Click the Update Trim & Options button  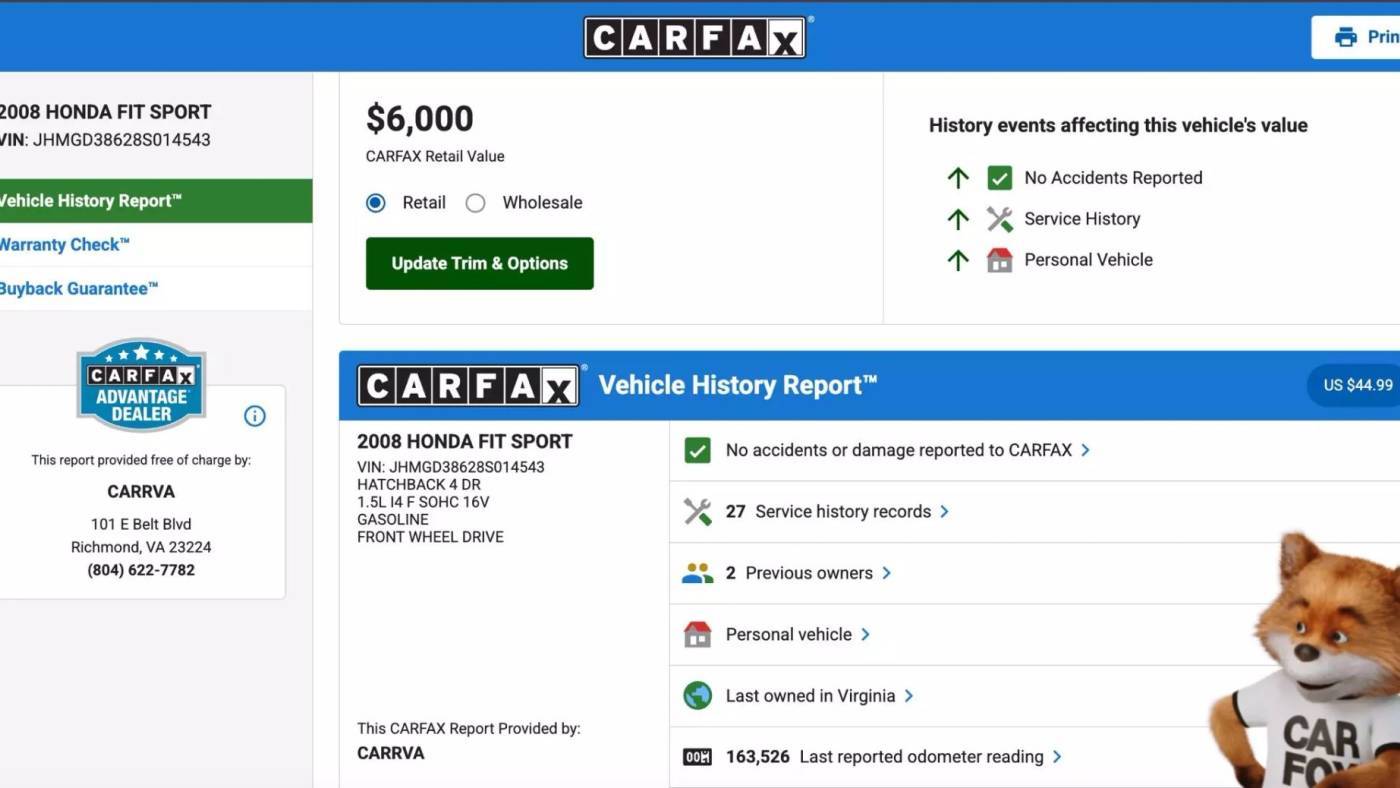click(480, 264)
